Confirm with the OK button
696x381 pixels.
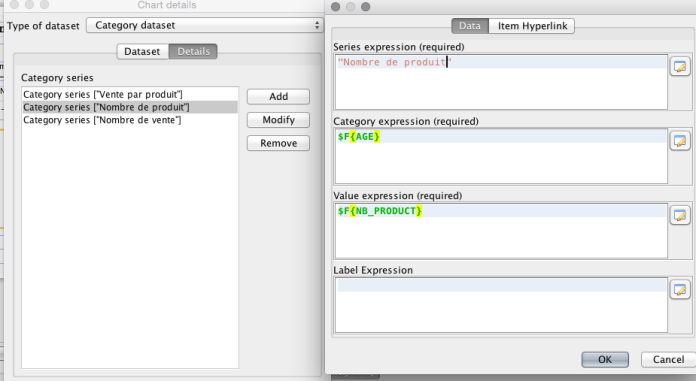pyautogui.click(x=605, y=359)
